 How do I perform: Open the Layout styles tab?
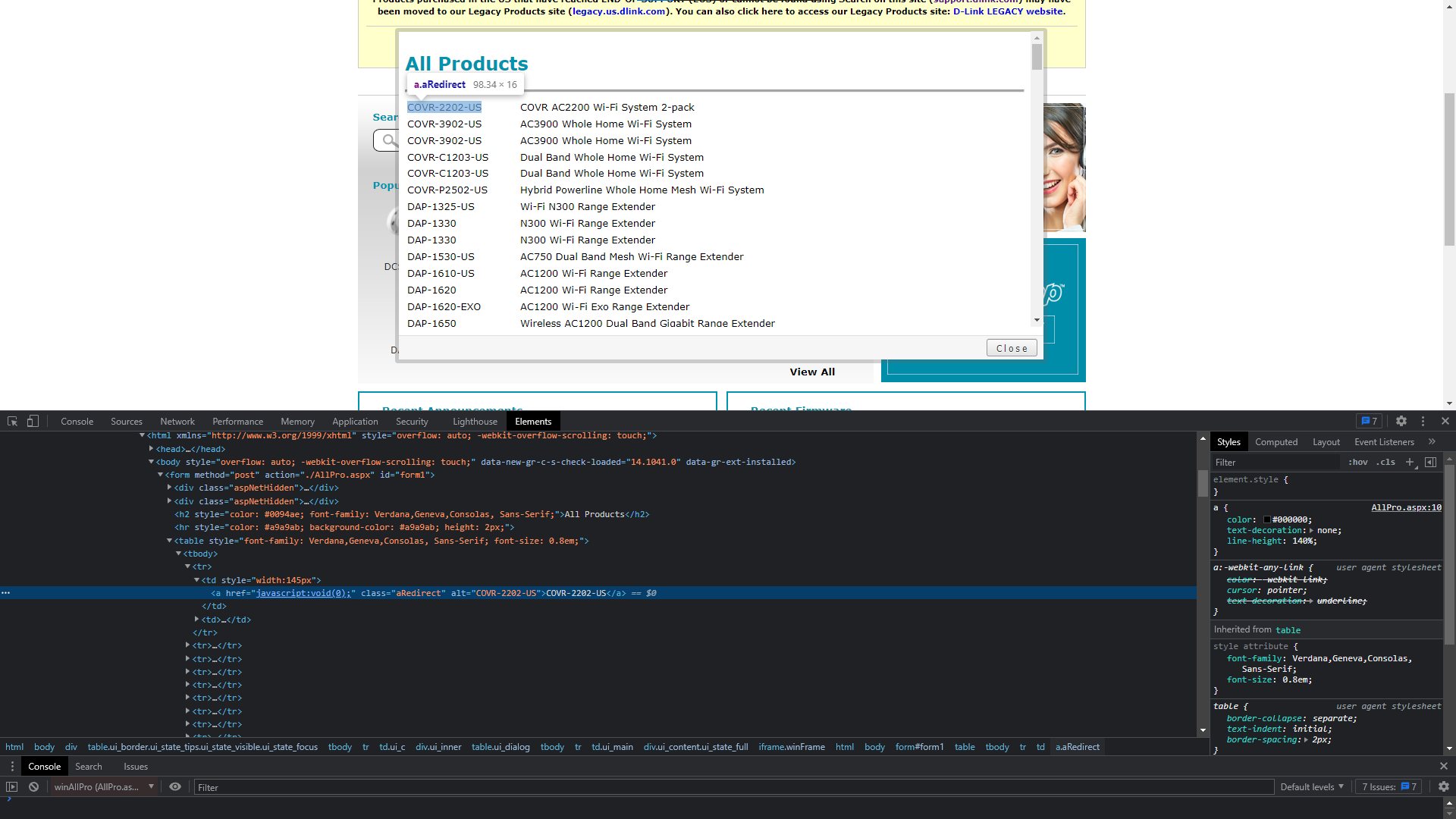click(x=1326, y=442)
